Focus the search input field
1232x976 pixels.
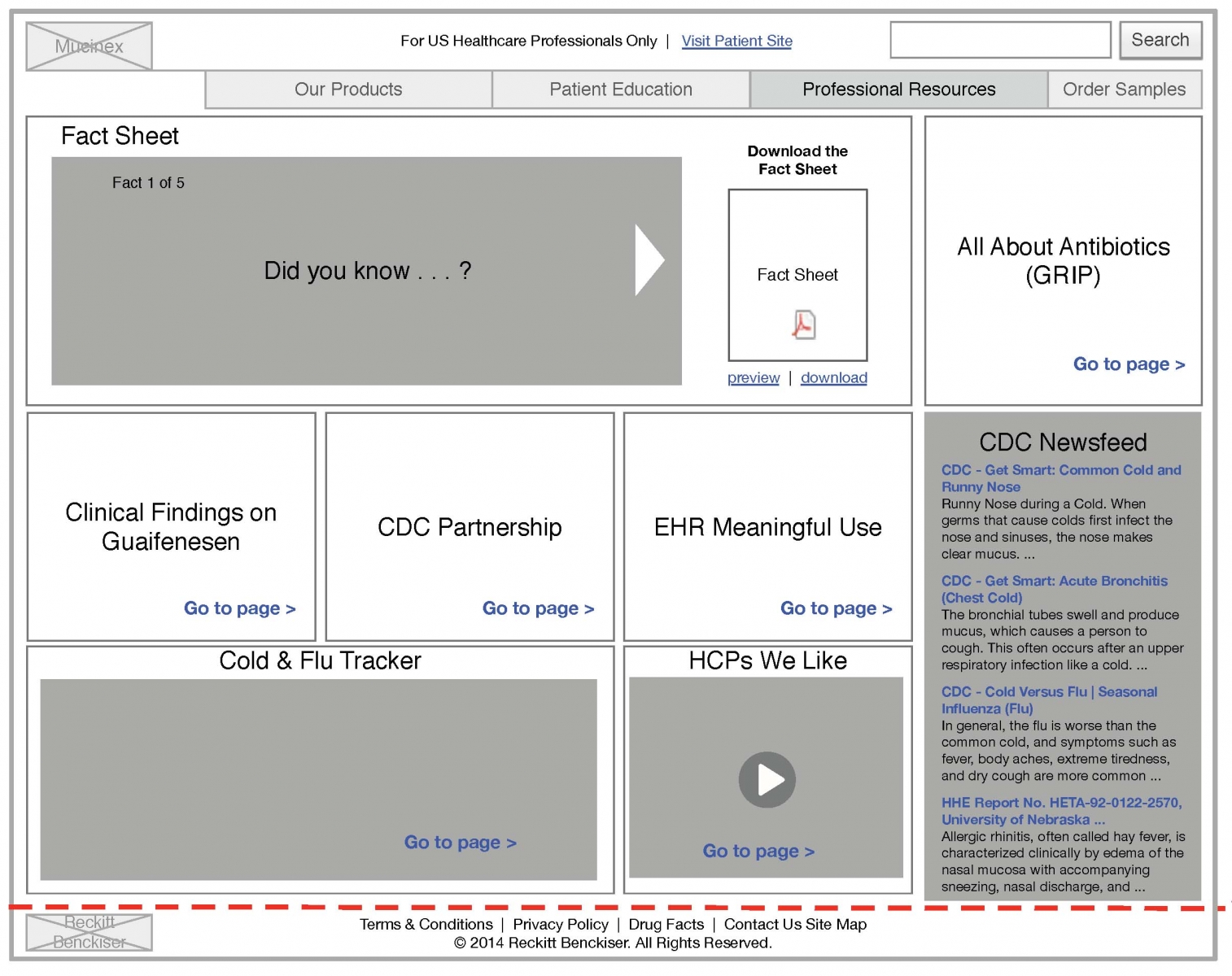(1000, 40)
